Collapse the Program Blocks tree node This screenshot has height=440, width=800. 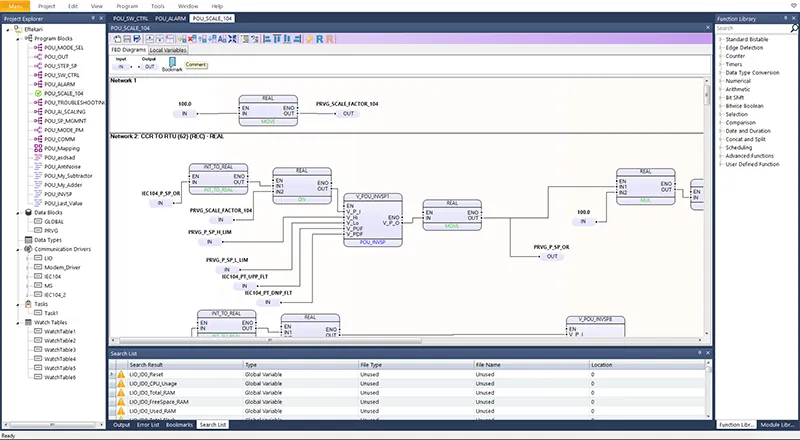point(18,38)
